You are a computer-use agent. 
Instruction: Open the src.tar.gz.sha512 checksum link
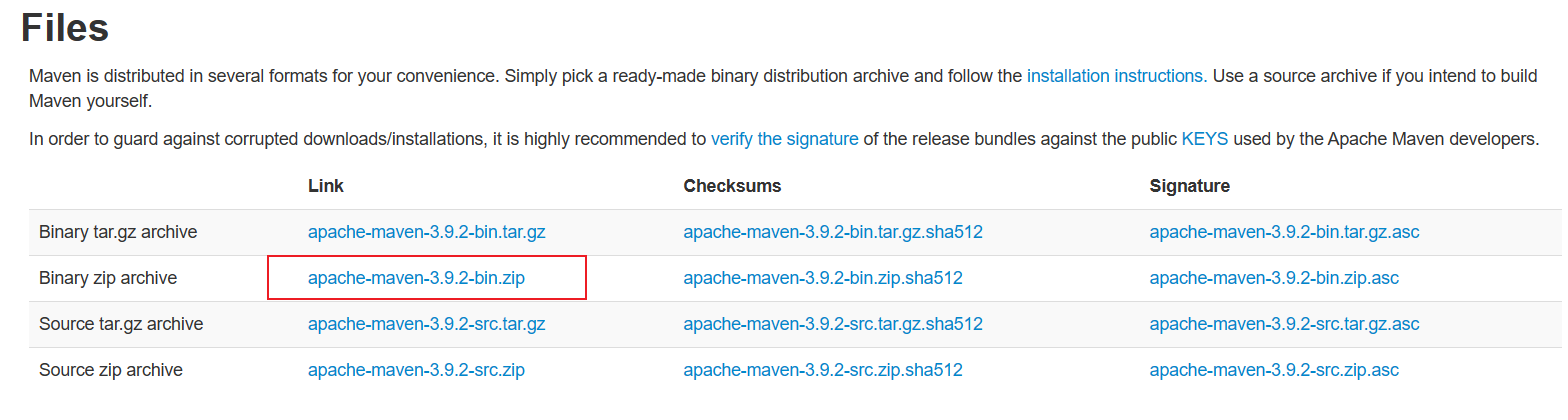(x=833, y=324)
